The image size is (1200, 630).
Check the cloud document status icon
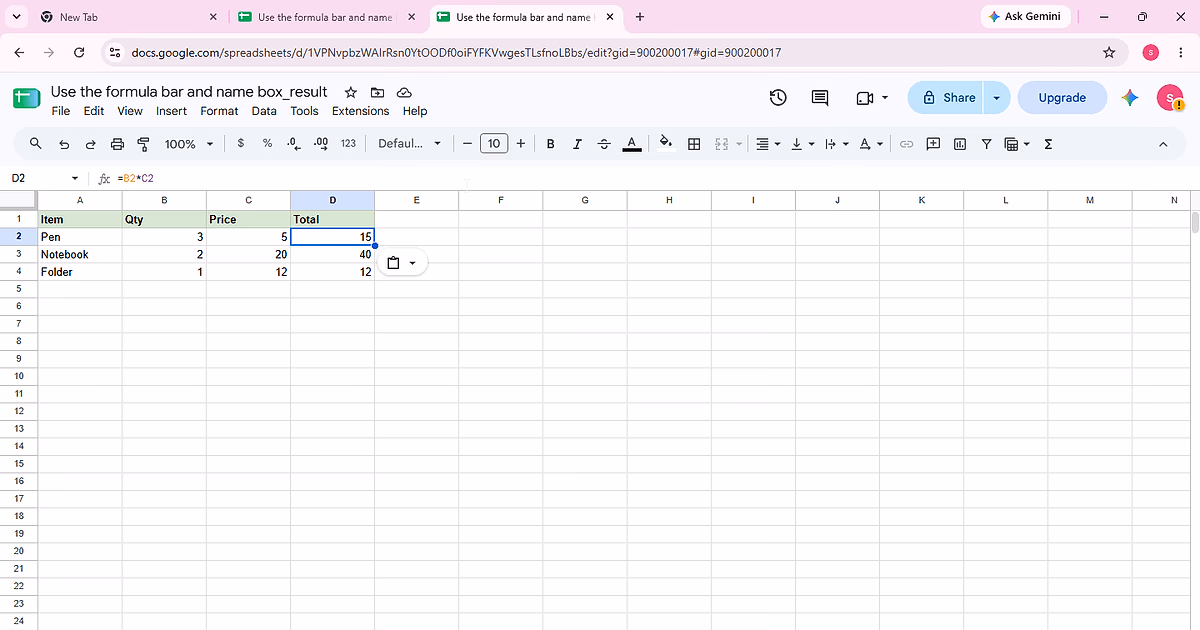point(405,92)
